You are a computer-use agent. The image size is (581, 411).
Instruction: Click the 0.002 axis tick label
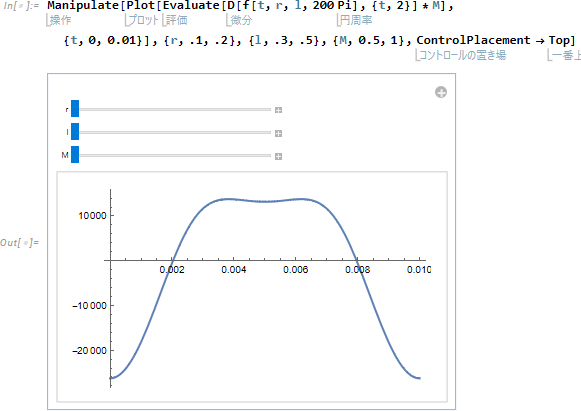[172, 270]
